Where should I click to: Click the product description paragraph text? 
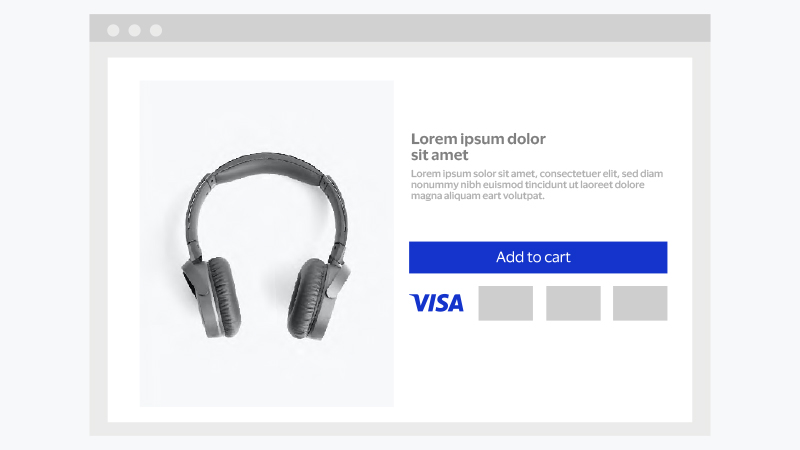pos(537,185)
